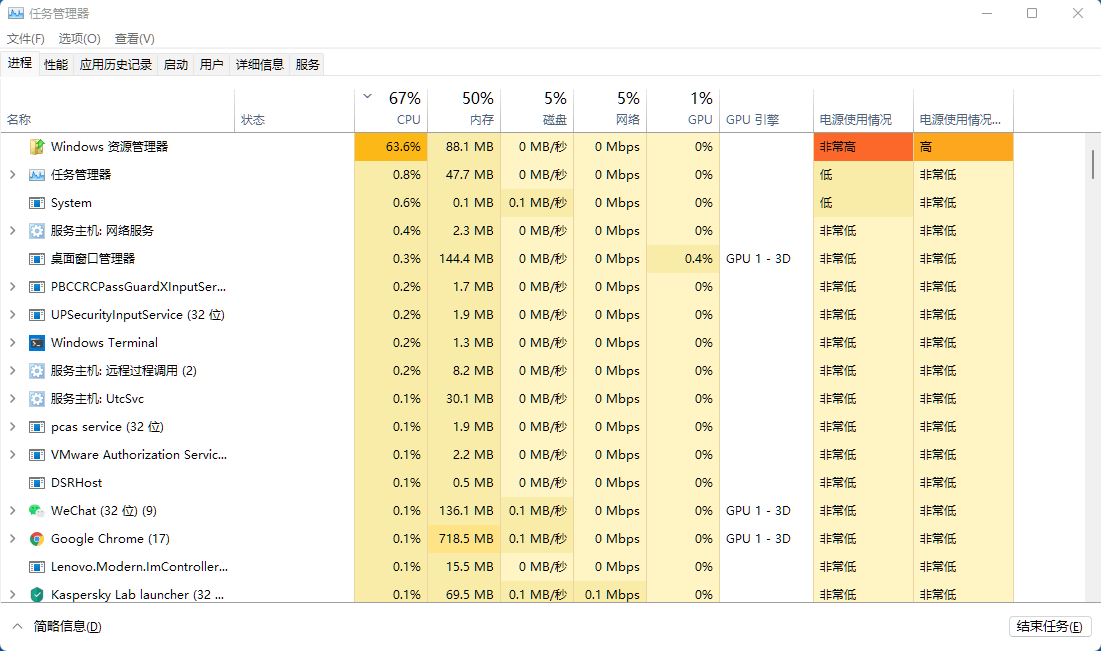This screenshot has height=651, width=1101.
Task: Expand the Google Chrome (17) process group
Action: point(13,539)
